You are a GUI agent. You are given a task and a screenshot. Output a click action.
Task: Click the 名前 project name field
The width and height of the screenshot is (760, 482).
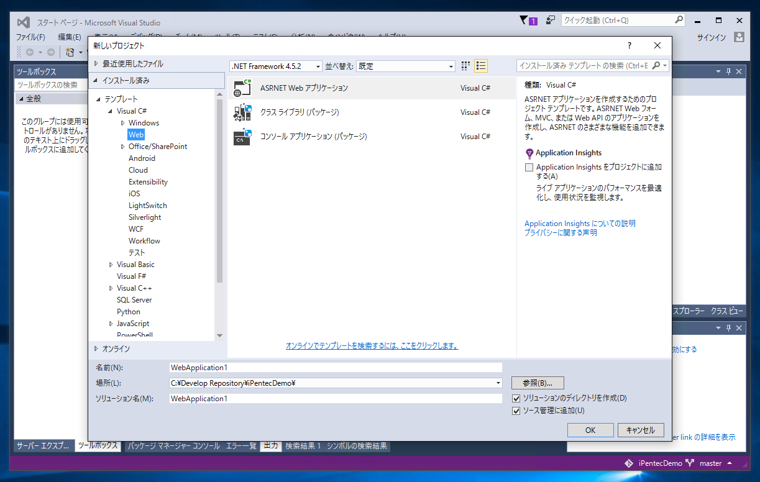click(x=335, y=368)
